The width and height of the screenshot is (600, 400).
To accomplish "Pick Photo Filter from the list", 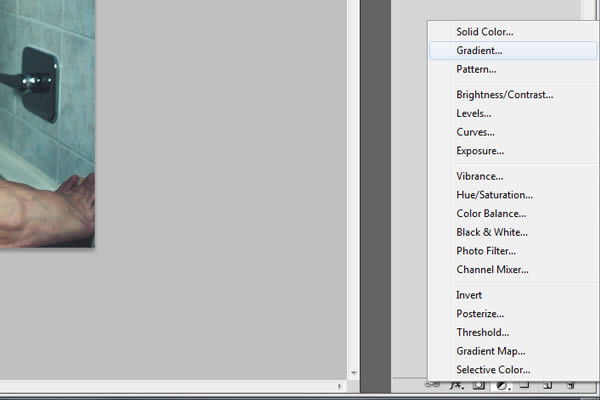I will click(487, 250).
